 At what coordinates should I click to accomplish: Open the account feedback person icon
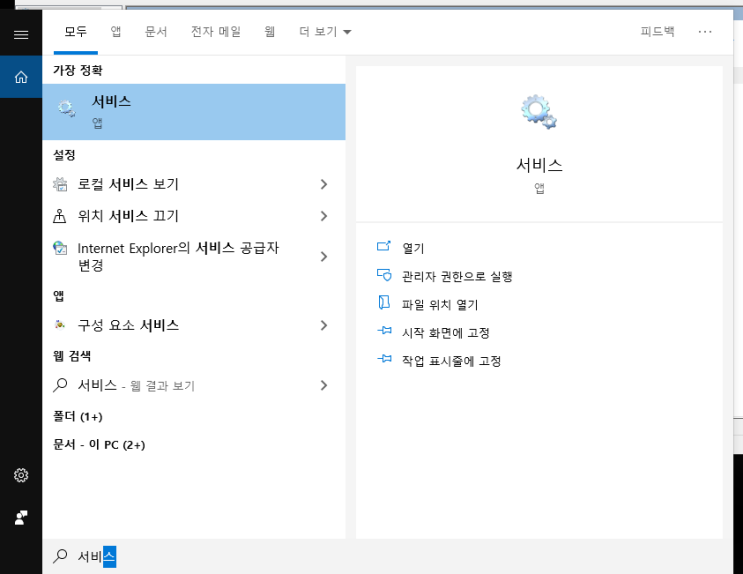point(21,518)
